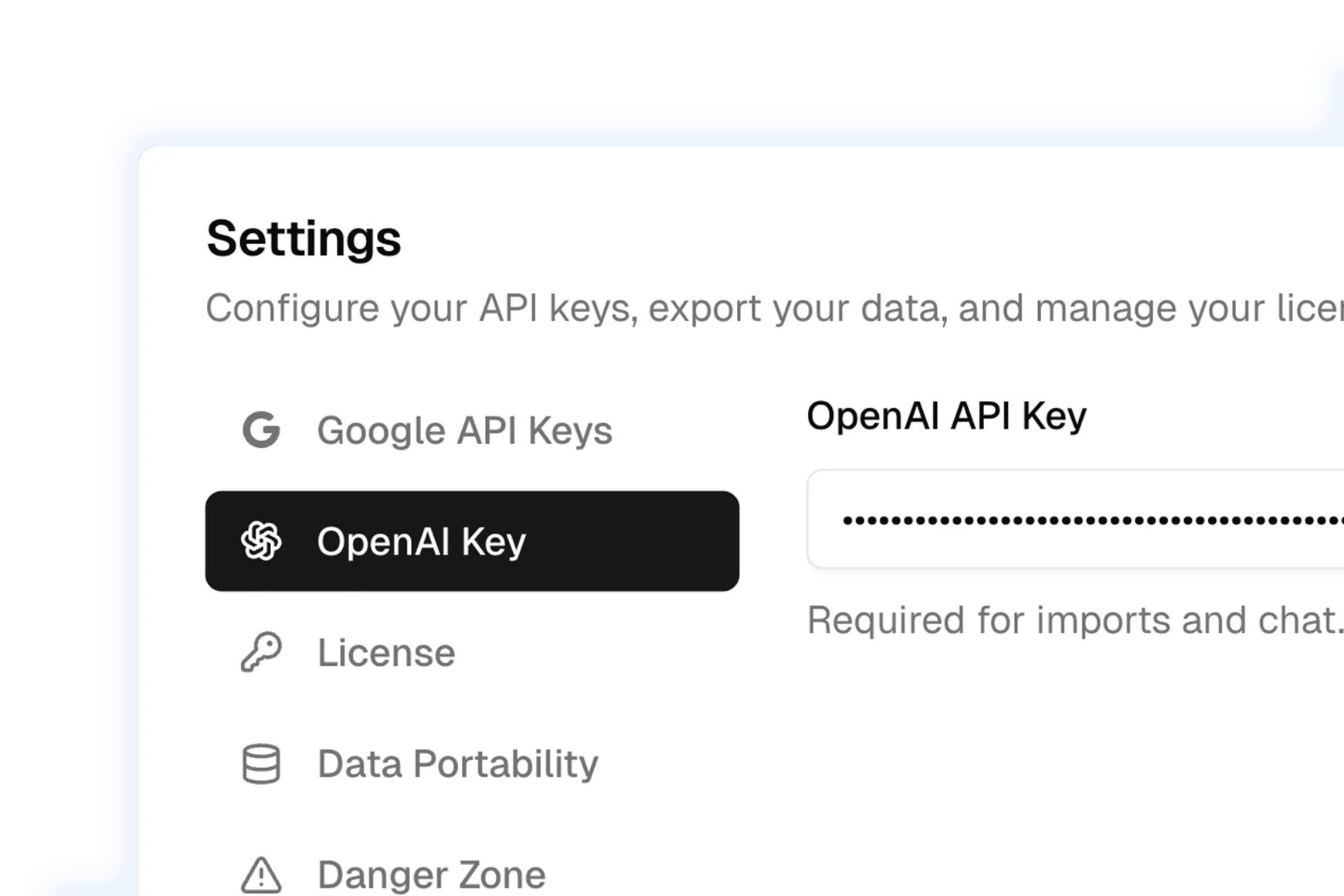The image size is (1344, 896).
Task: Switch to the License settings tab
Action: [386, 653]
